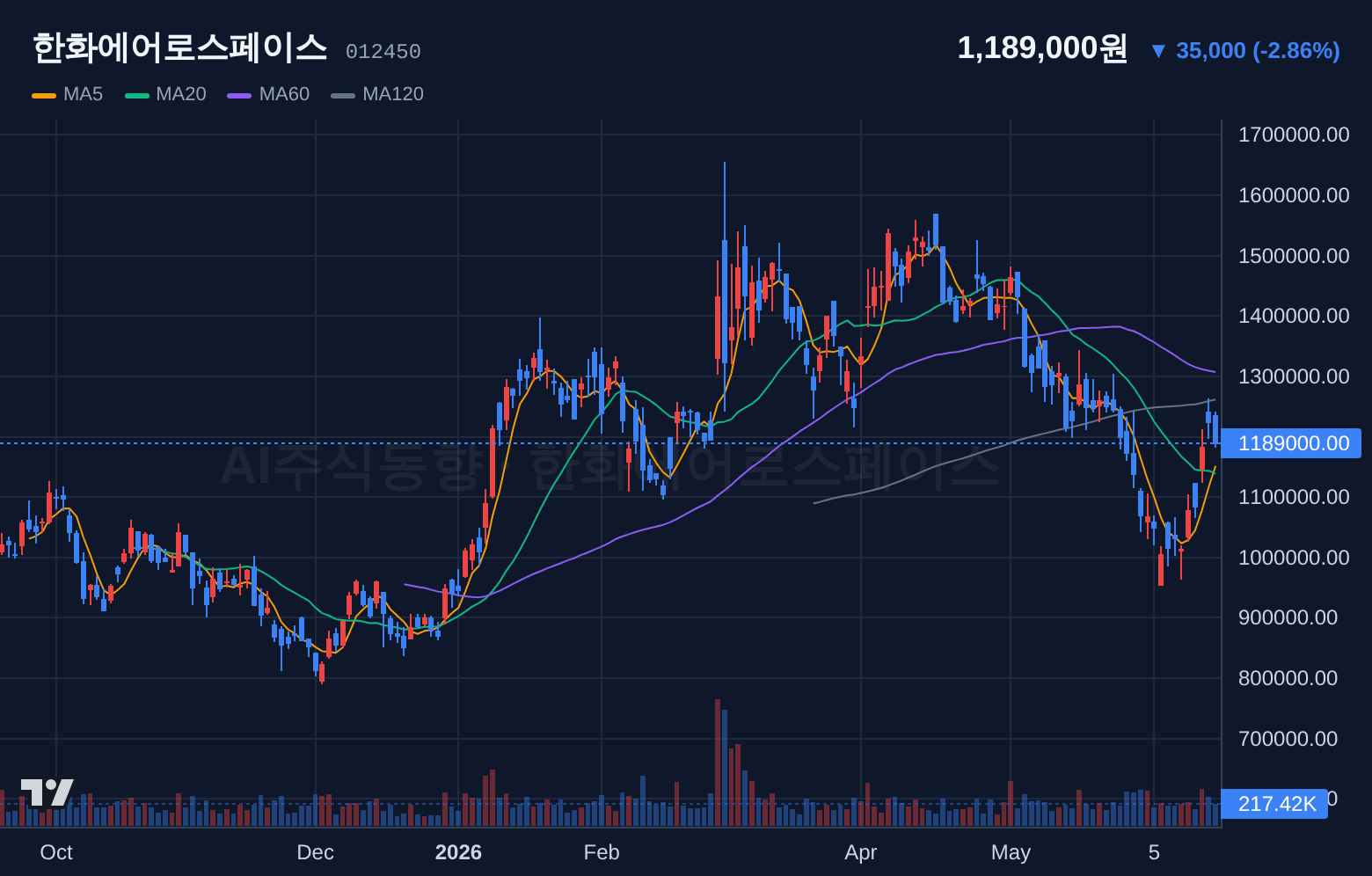
Task: Click the 1300000.00 price axis label
Action: point(1294,376)
